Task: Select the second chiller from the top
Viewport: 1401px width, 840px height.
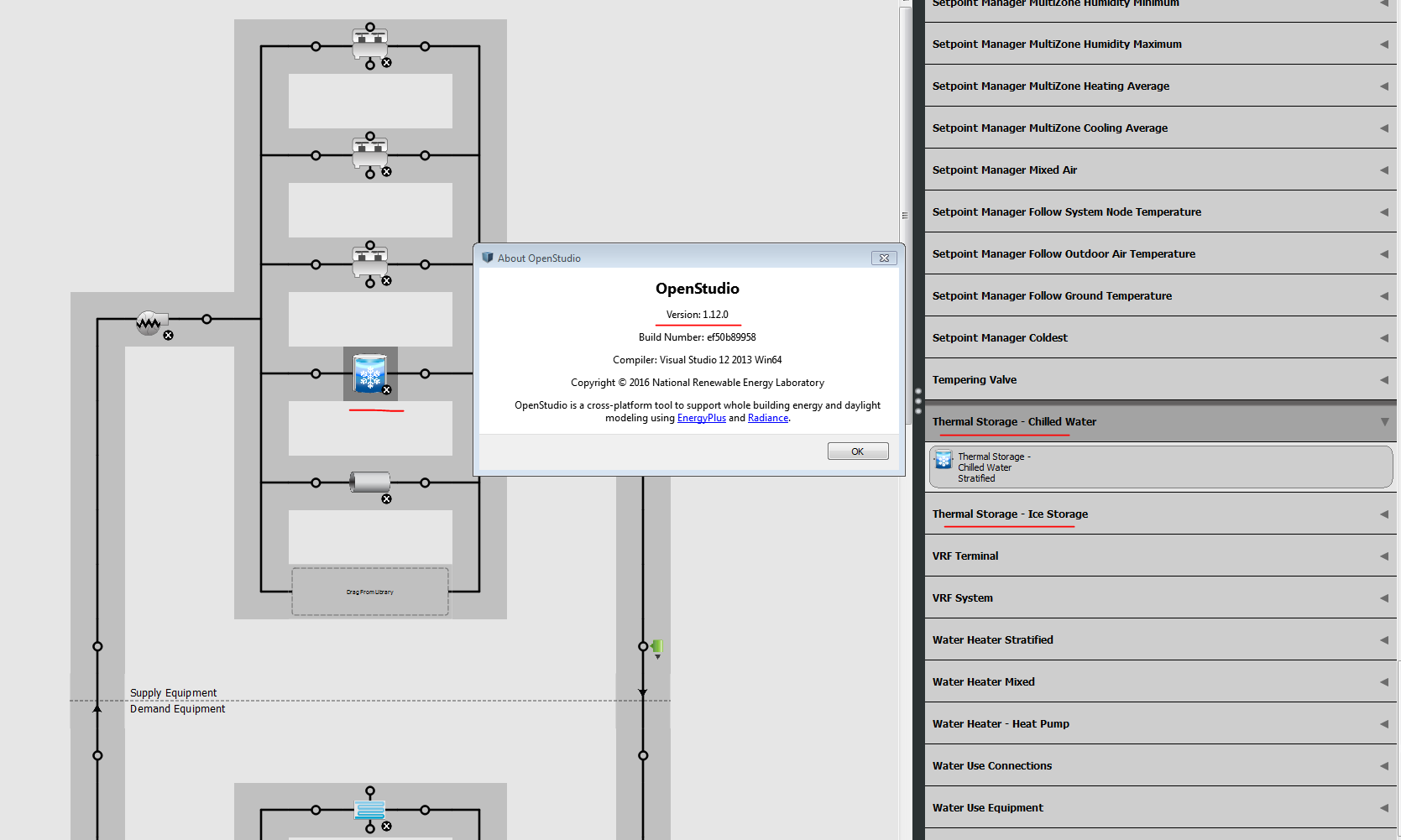Action: pyautogui.click(x=370, y=153)
